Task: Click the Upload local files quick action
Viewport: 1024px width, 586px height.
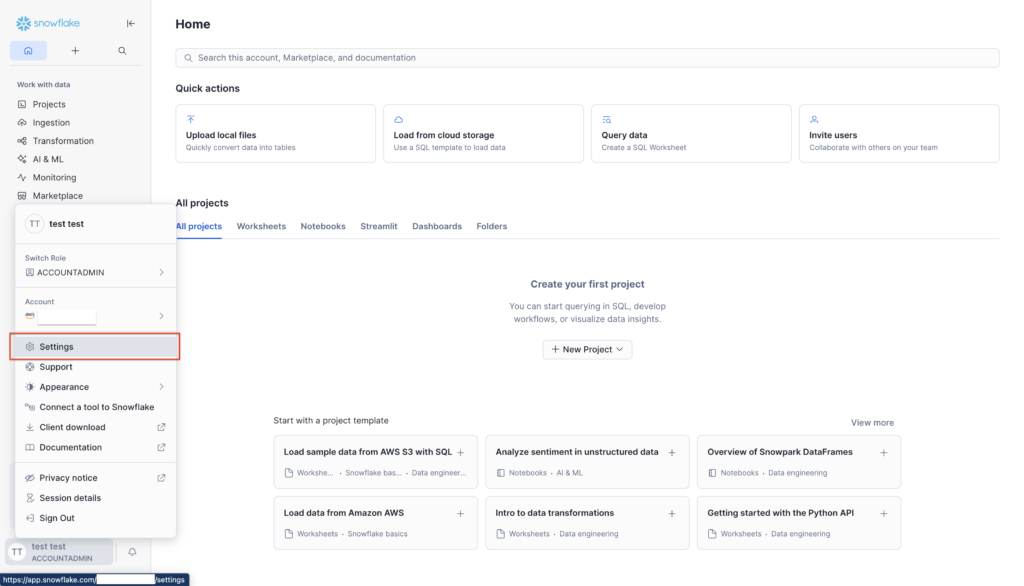Action: coord(275,134)
